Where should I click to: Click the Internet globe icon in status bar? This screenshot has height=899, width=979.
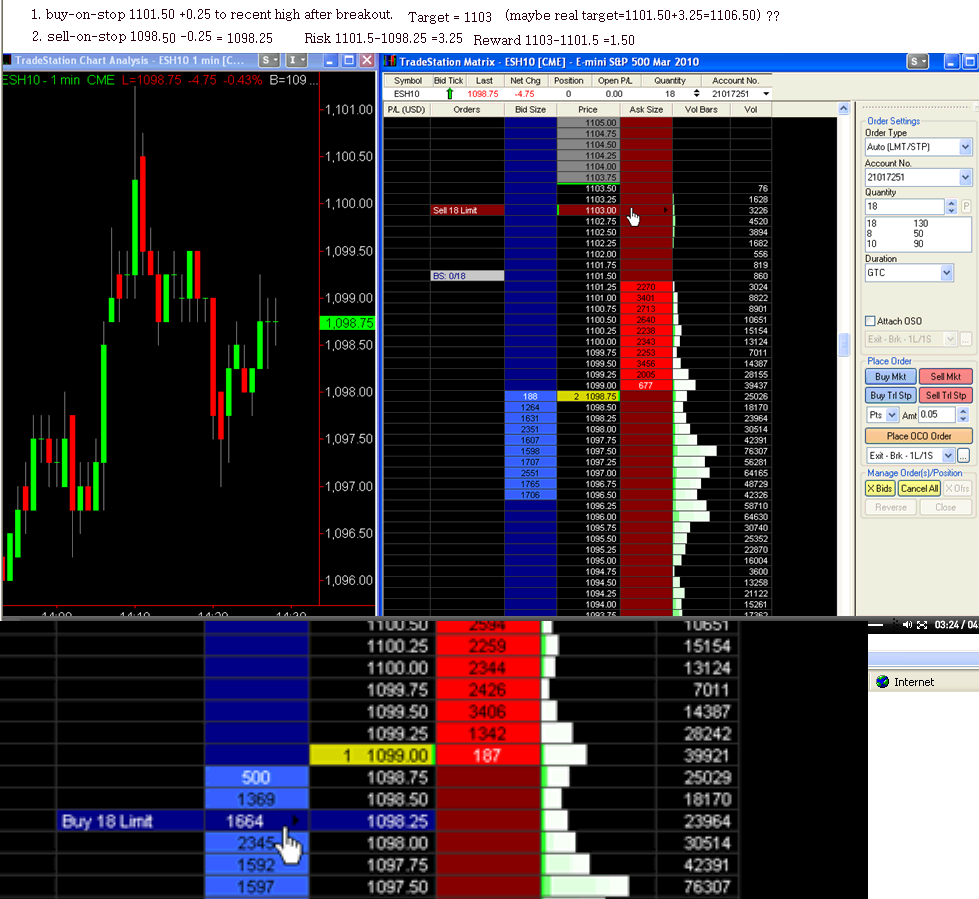[x=882, y=682]
